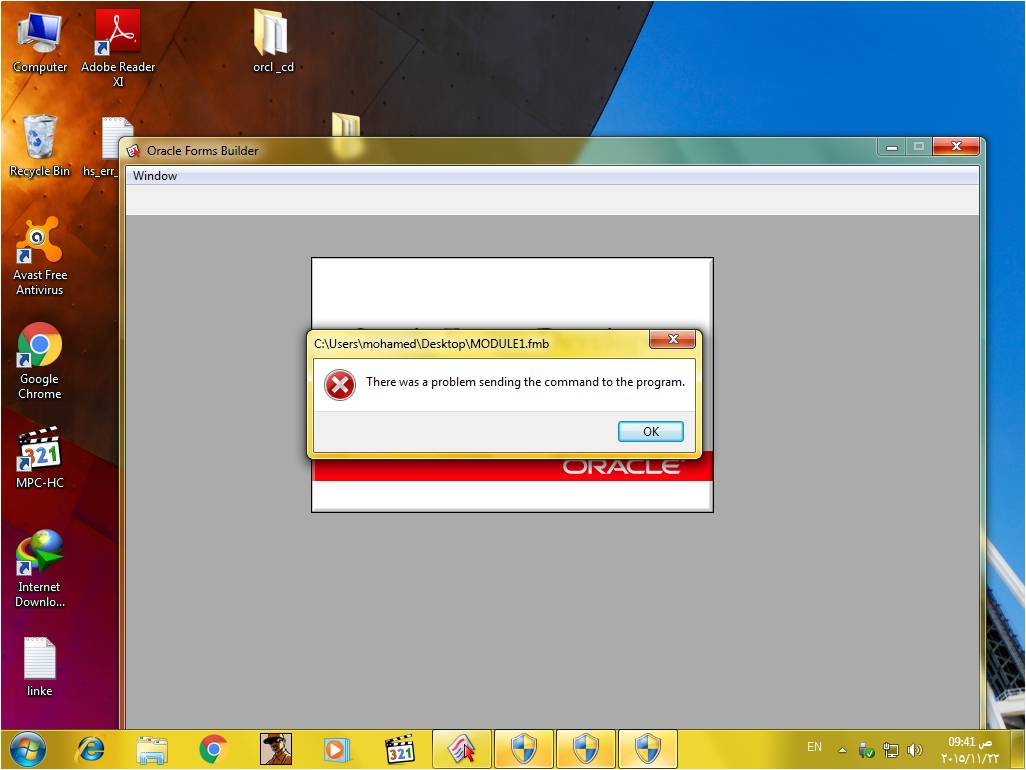Launch Internet Explorer from the taskbar

pyautogui.click(x=90, y=748)
